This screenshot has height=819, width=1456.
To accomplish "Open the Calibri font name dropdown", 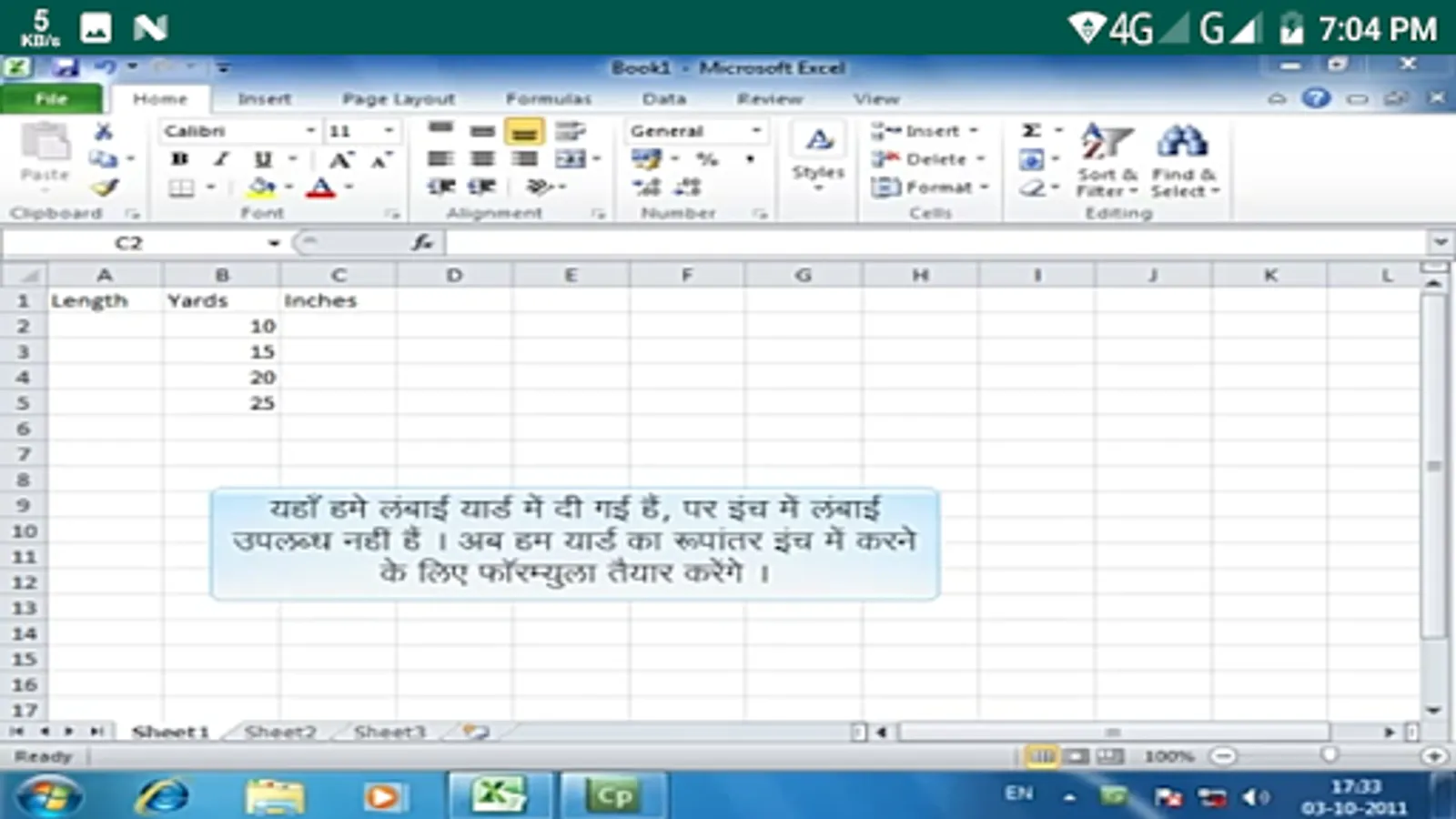I will [309, 131].
